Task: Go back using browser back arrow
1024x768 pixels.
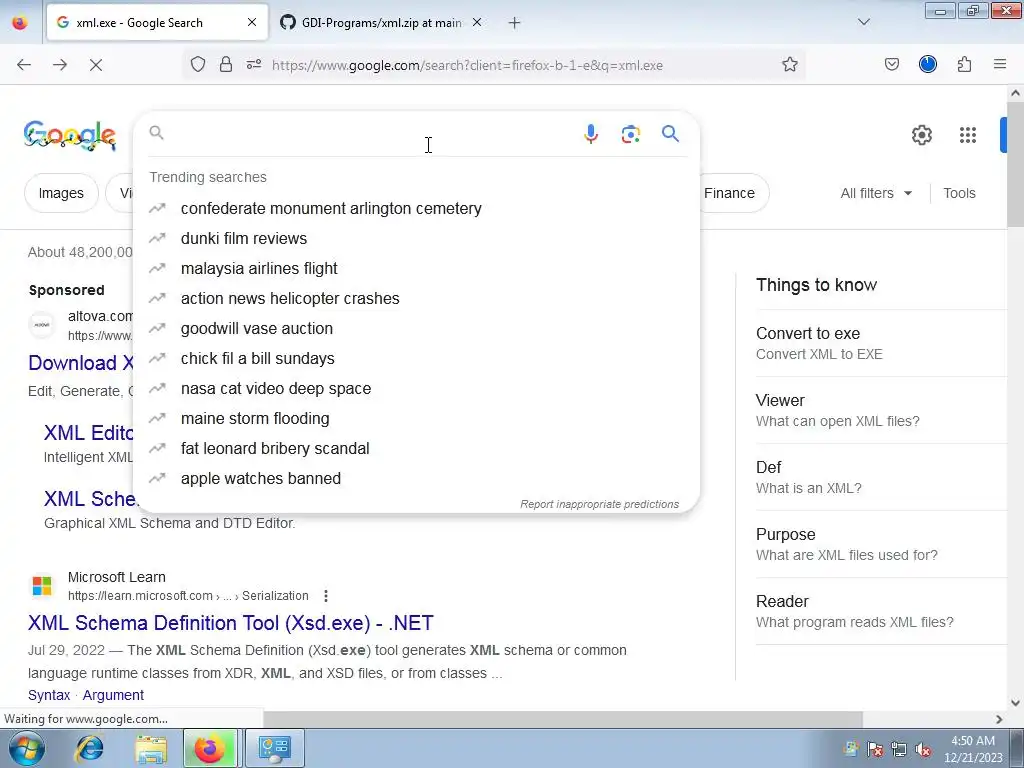Action: coord(24,65)
